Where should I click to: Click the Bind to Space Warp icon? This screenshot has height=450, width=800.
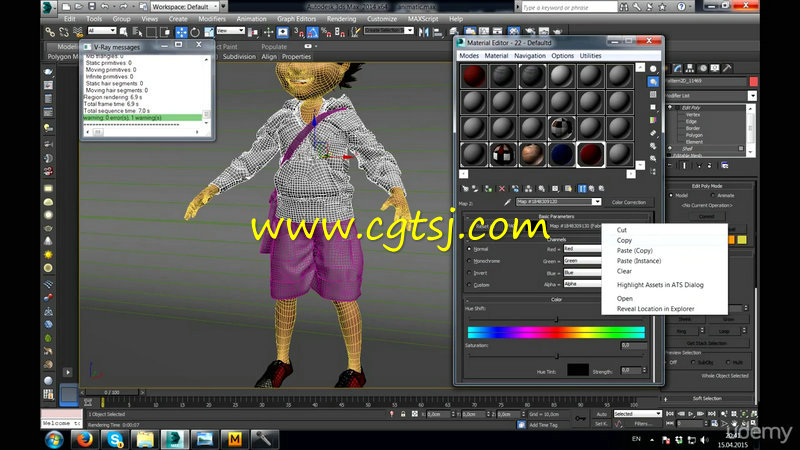pos(78,32)
